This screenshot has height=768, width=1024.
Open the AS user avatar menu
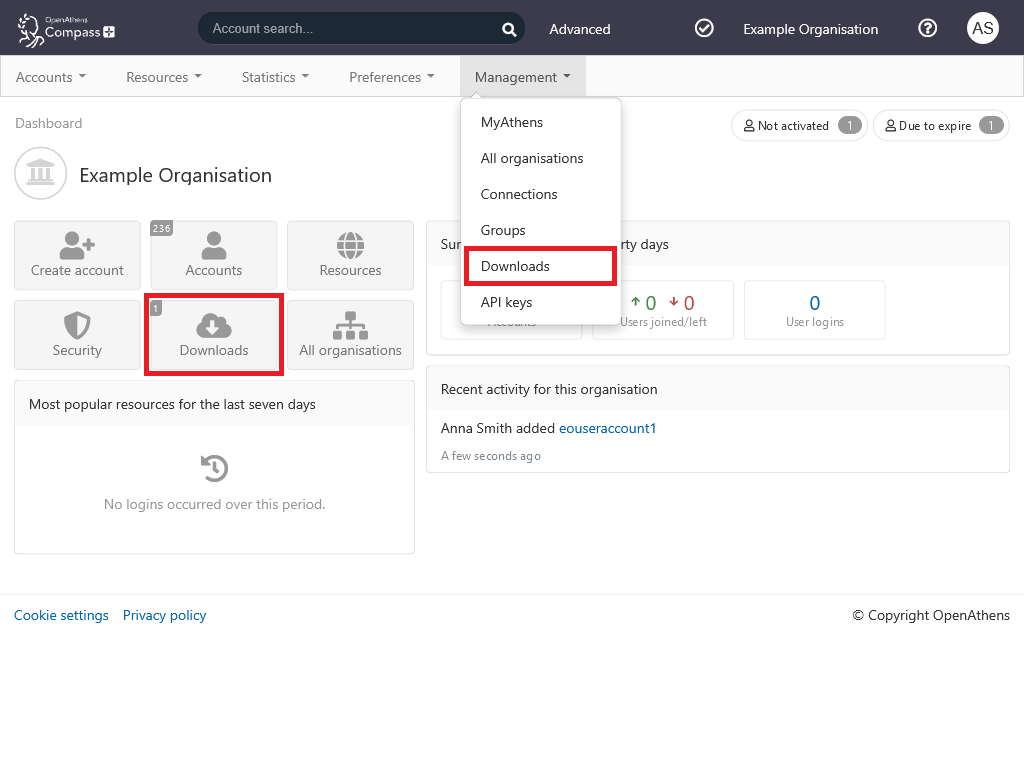click(982, 28)
